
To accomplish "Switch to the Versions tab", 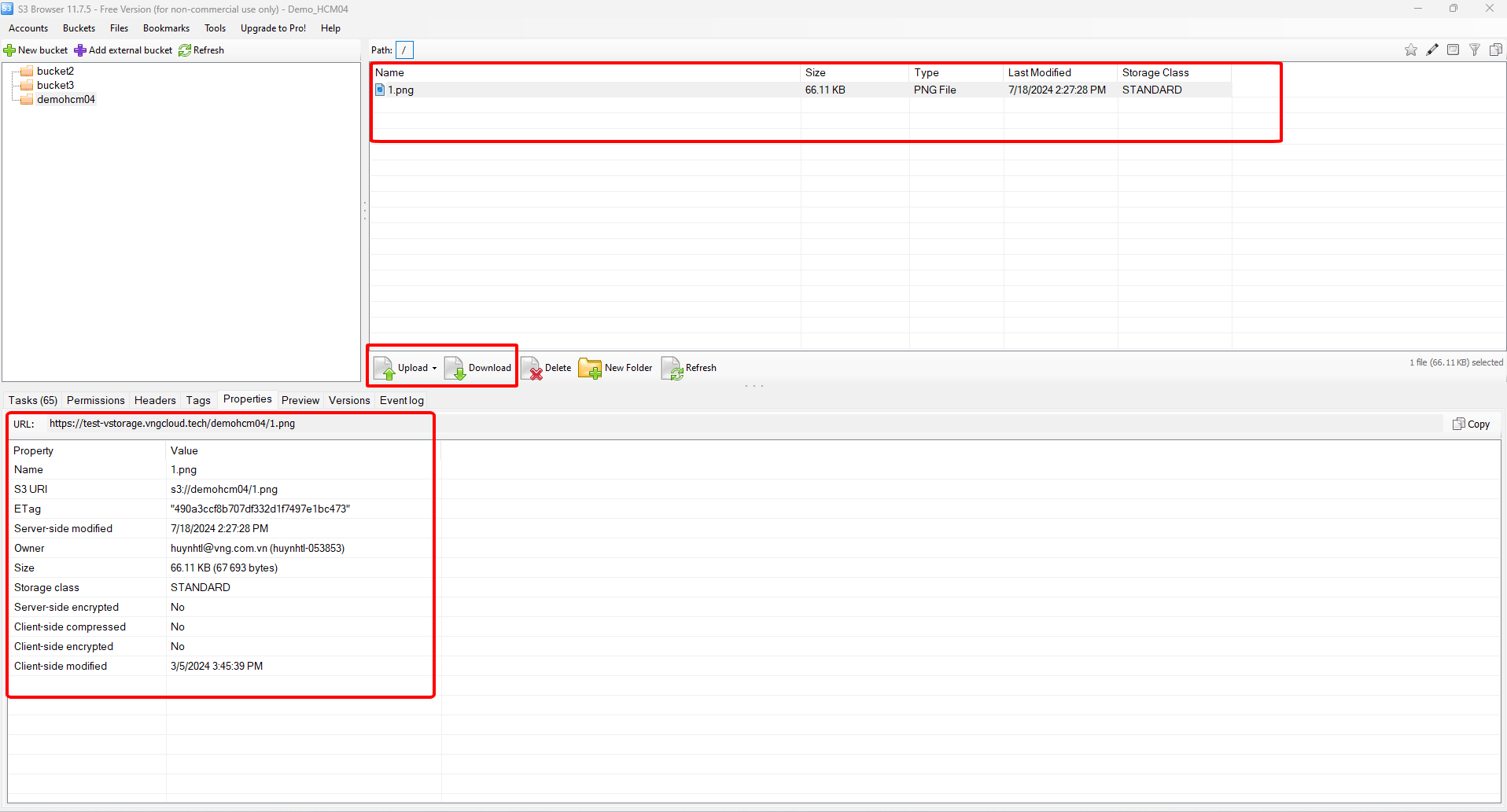I will click(x=349, y=401).
